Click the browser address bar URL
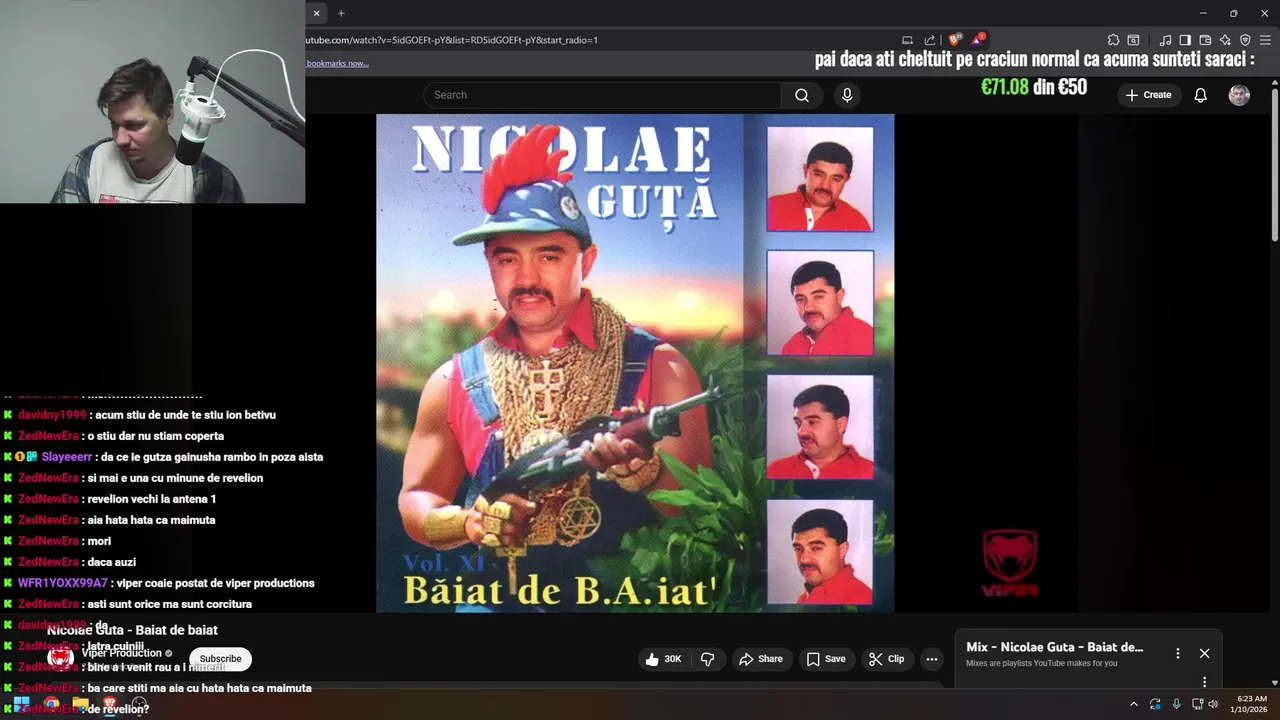Image resolution: width=1280 pixels, height=720 pixels. pyautogui.click(x=451, y=40)
